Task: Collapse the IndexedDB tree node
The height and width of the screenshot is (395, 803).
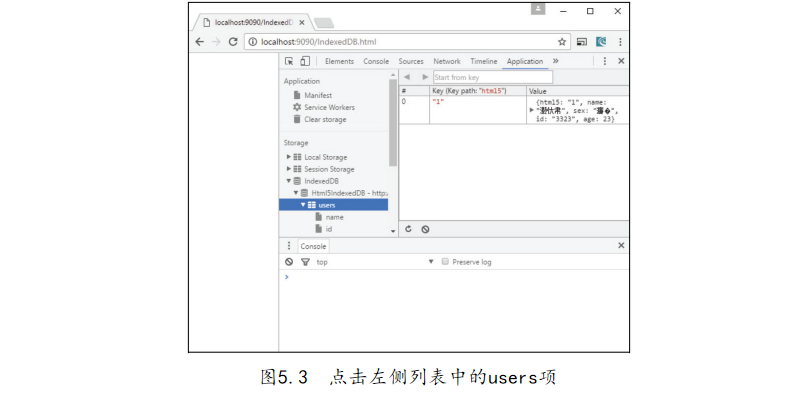Action: 289,181
